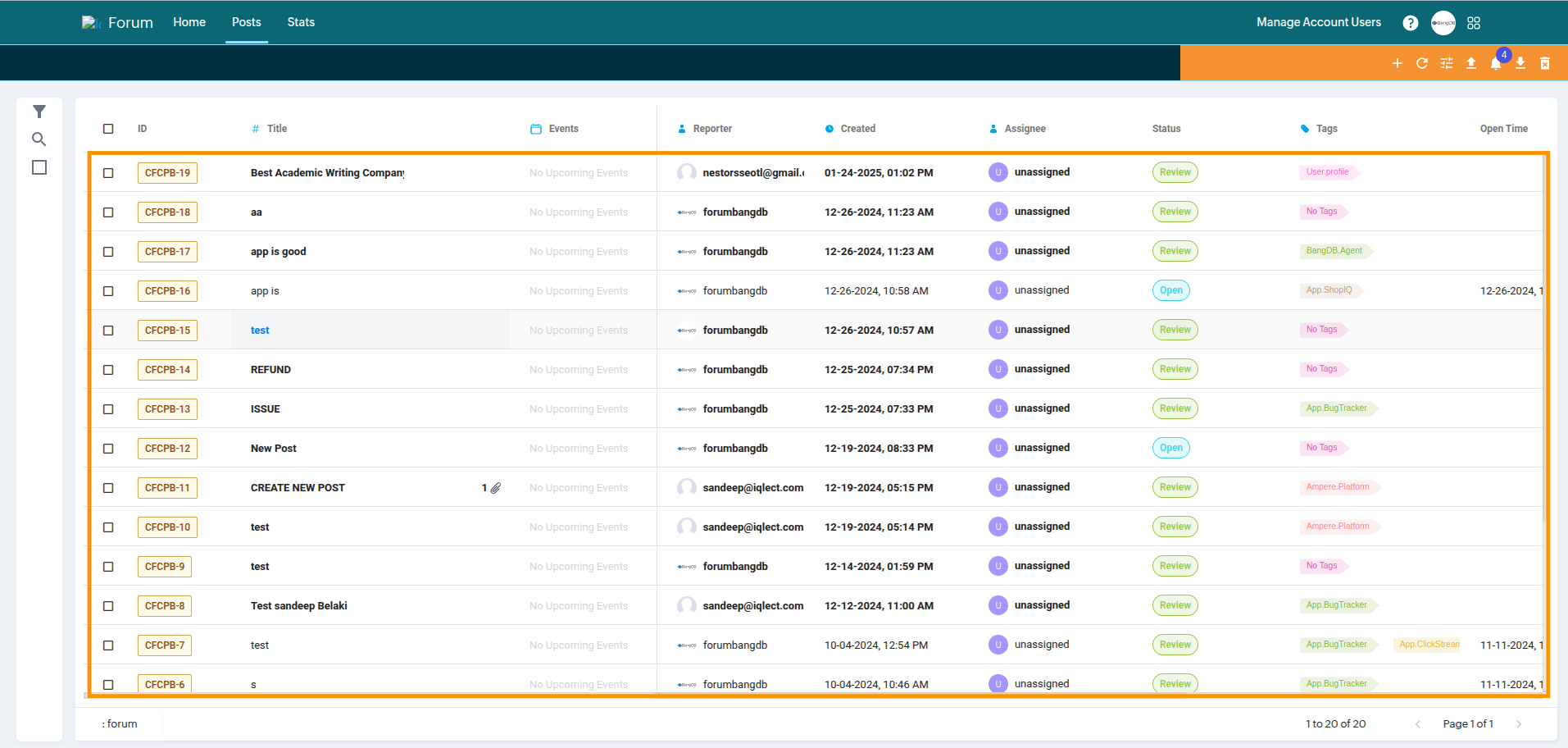Click the hash icon beside the Title header
This screenshot has height=748, width=1568.
[256, 129]
